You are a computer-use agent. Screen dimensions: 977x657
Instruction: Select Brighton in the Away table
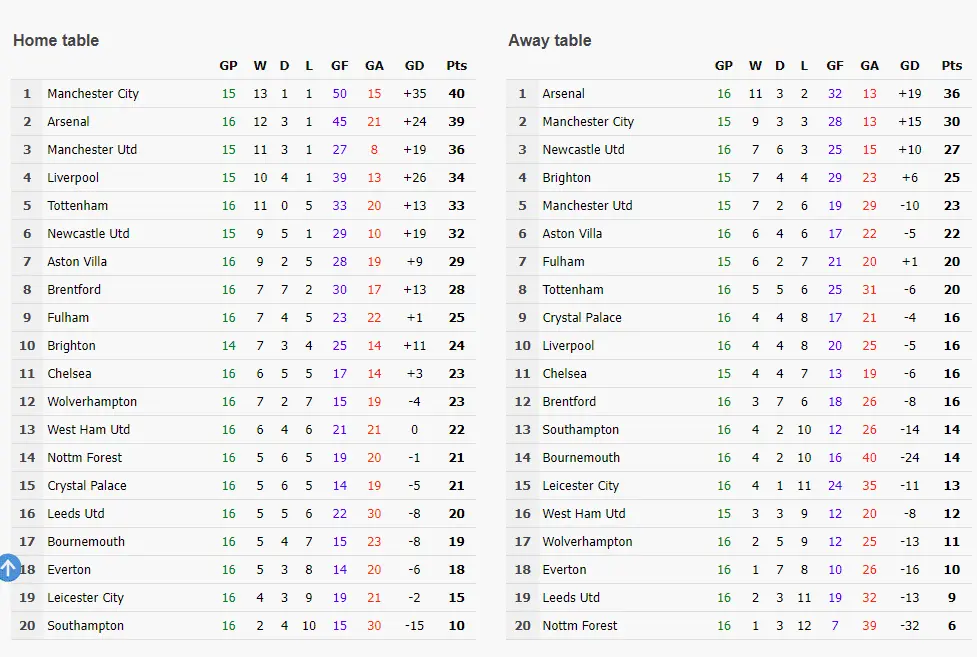pos(567,178)
